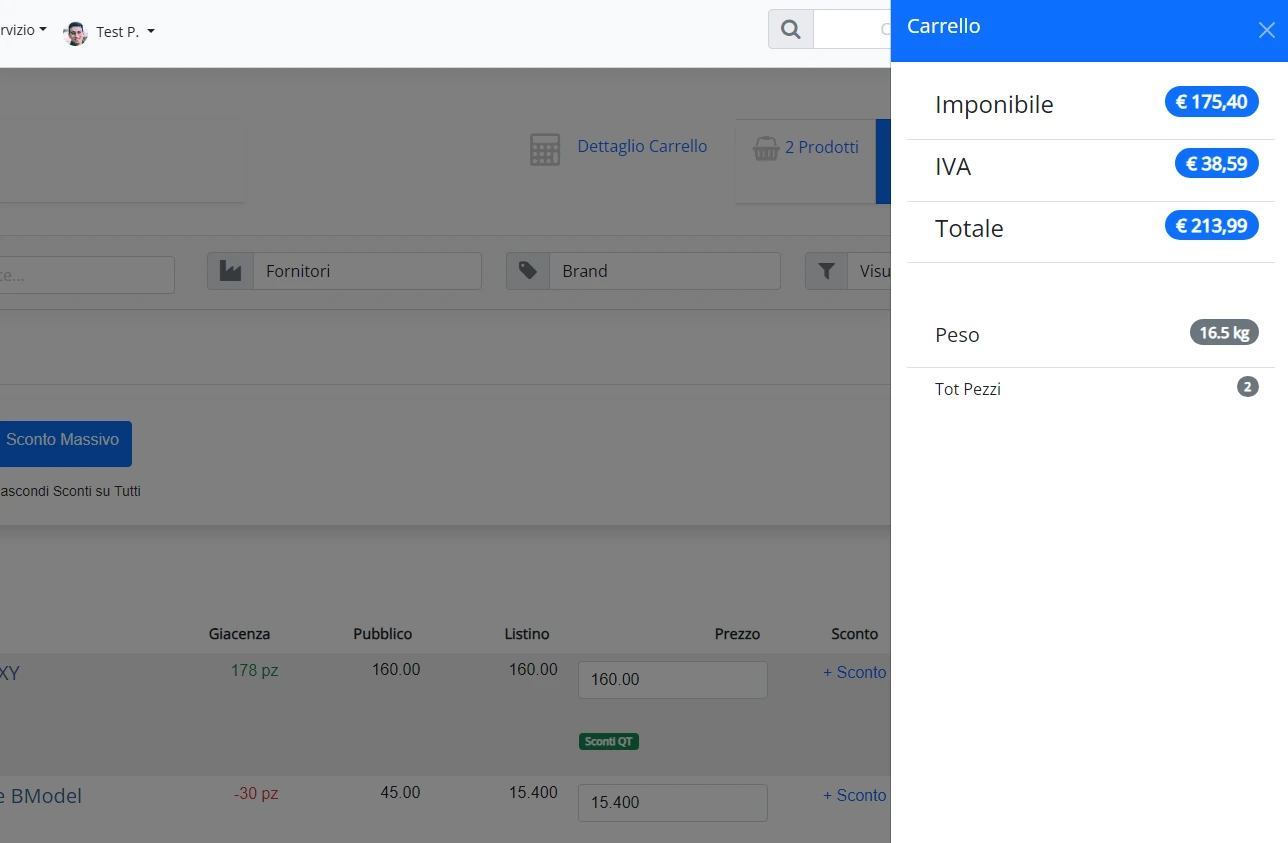Screen dimensions: 1288x843
Task: Click the calculator icon beside Dettaglio Carrello
Action: pyautogui.click(x=545, y=149)
